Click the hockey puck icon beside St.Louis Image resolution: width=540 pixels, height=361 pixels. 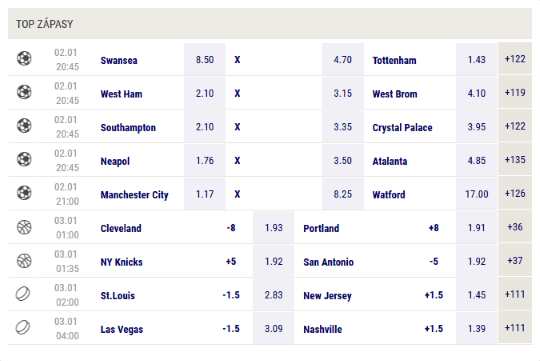point(23,294)
